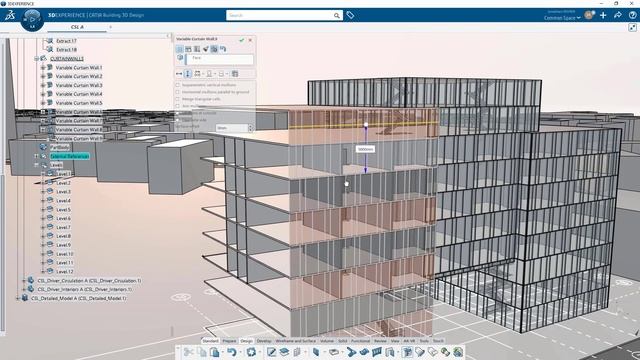Click the plus Add icon in header

603,15
